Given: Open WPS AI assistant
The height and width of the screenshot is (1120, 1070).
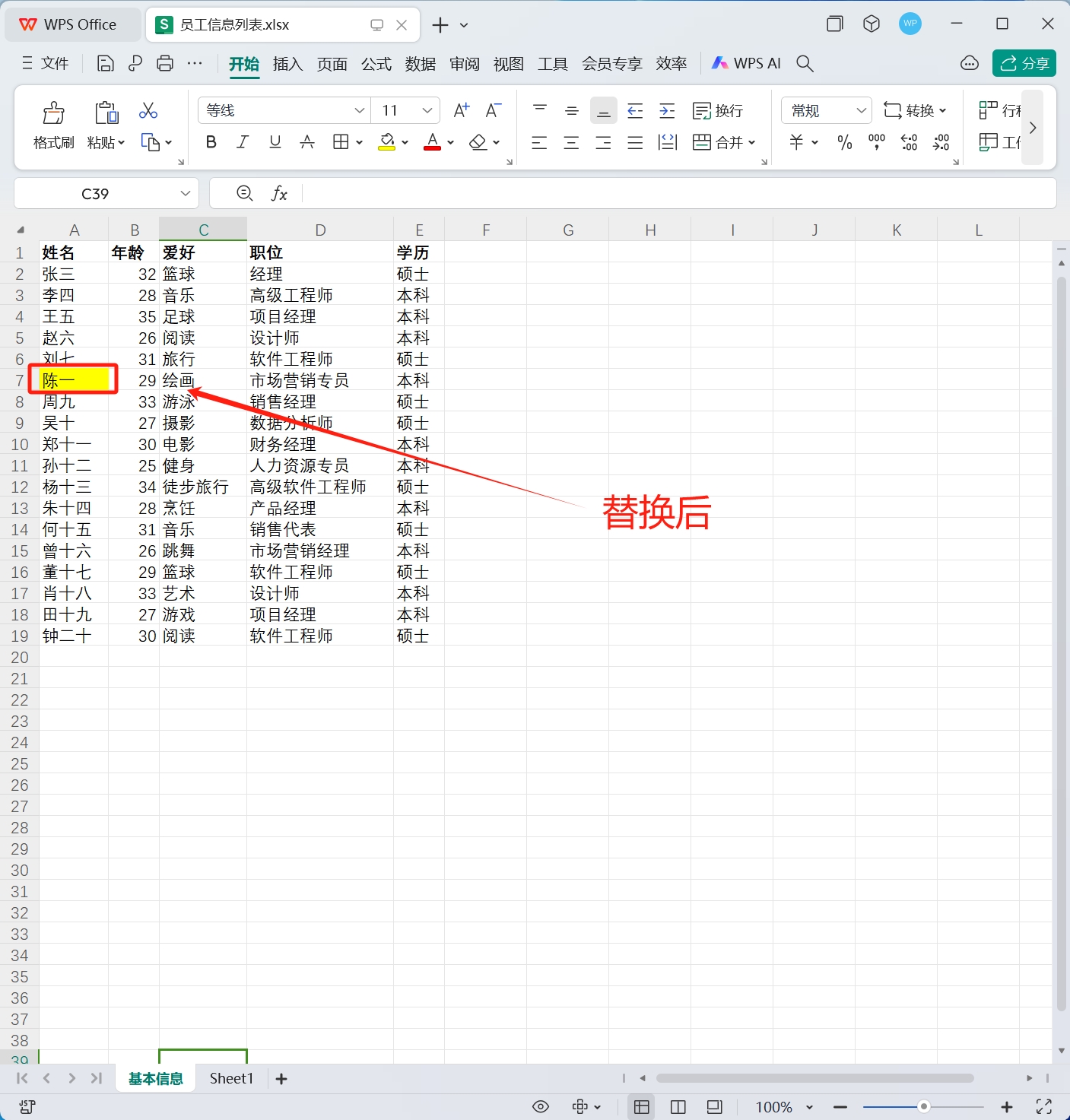Looking at the screenshot, I should pyautogui.click(x=746, y=63).
